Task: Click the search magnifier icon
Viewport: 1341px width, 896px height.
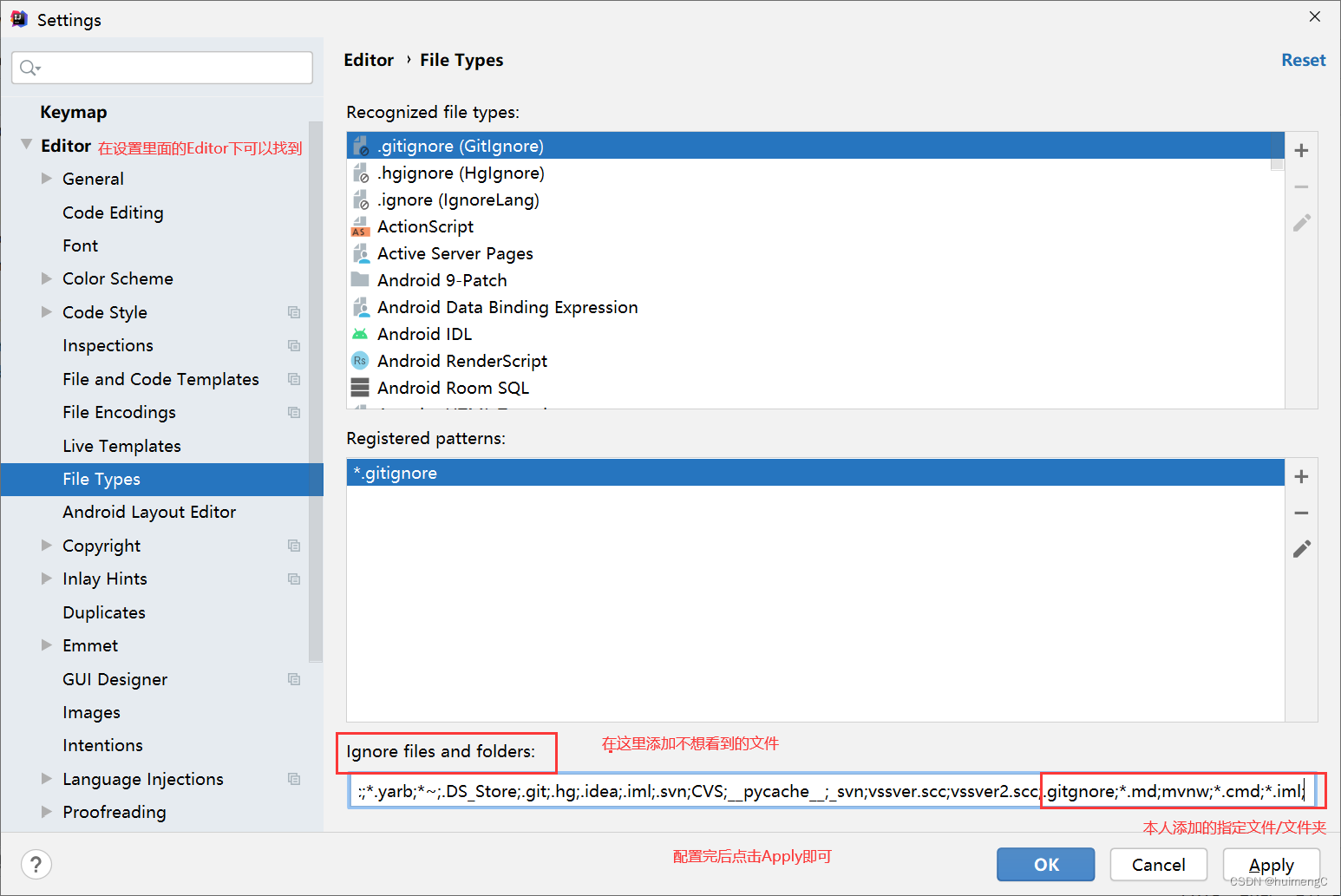Action: (29, 68)
